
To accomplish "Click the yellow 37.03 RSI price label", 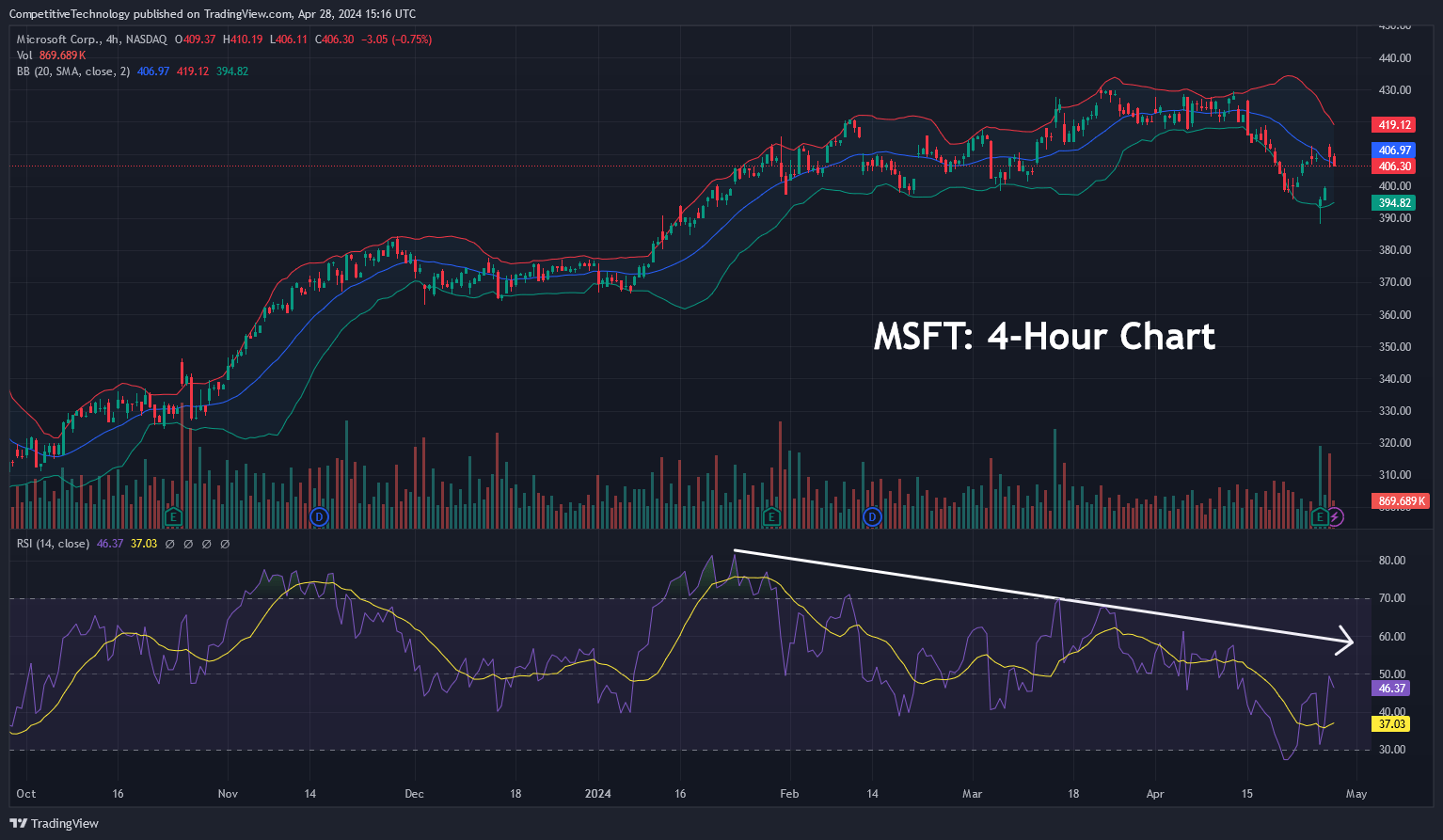I will (x=1391, y=724).
